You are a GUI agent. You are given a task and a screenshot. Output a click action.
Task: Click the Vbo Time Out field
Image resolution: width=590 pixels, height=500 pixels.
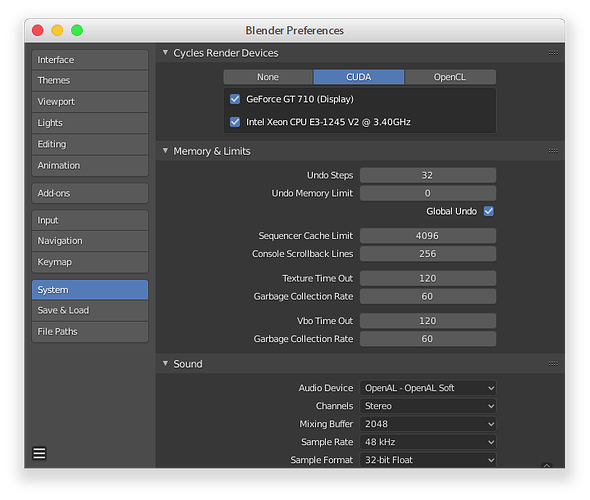tap(428, 321)
